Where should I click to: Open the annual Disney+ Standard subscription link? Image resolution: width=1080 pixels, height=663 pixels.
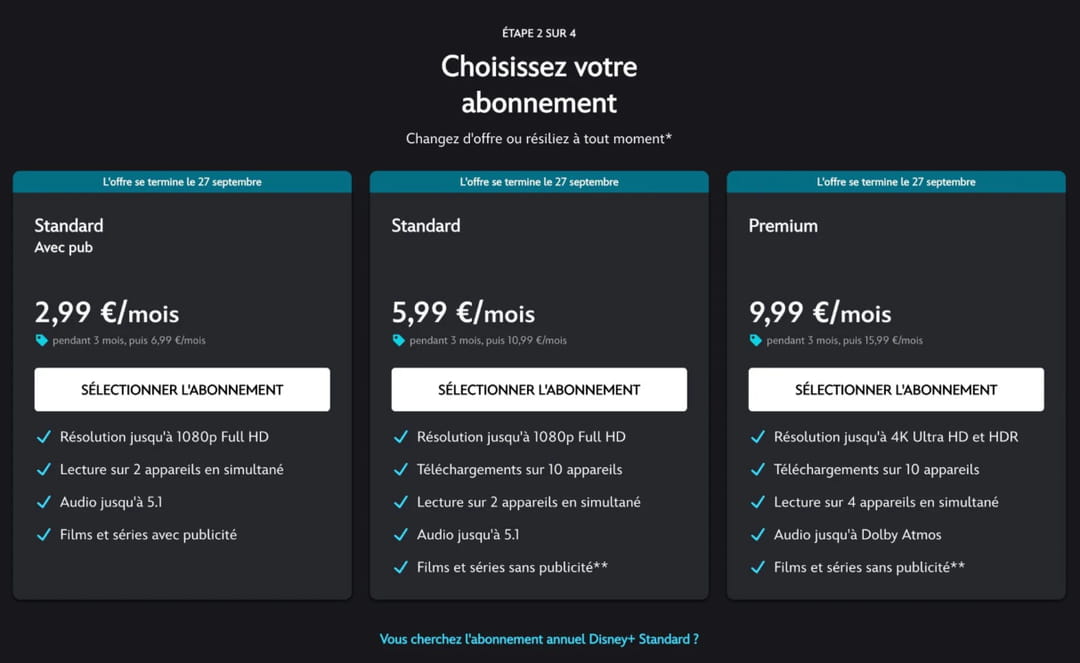pos(539,639)
